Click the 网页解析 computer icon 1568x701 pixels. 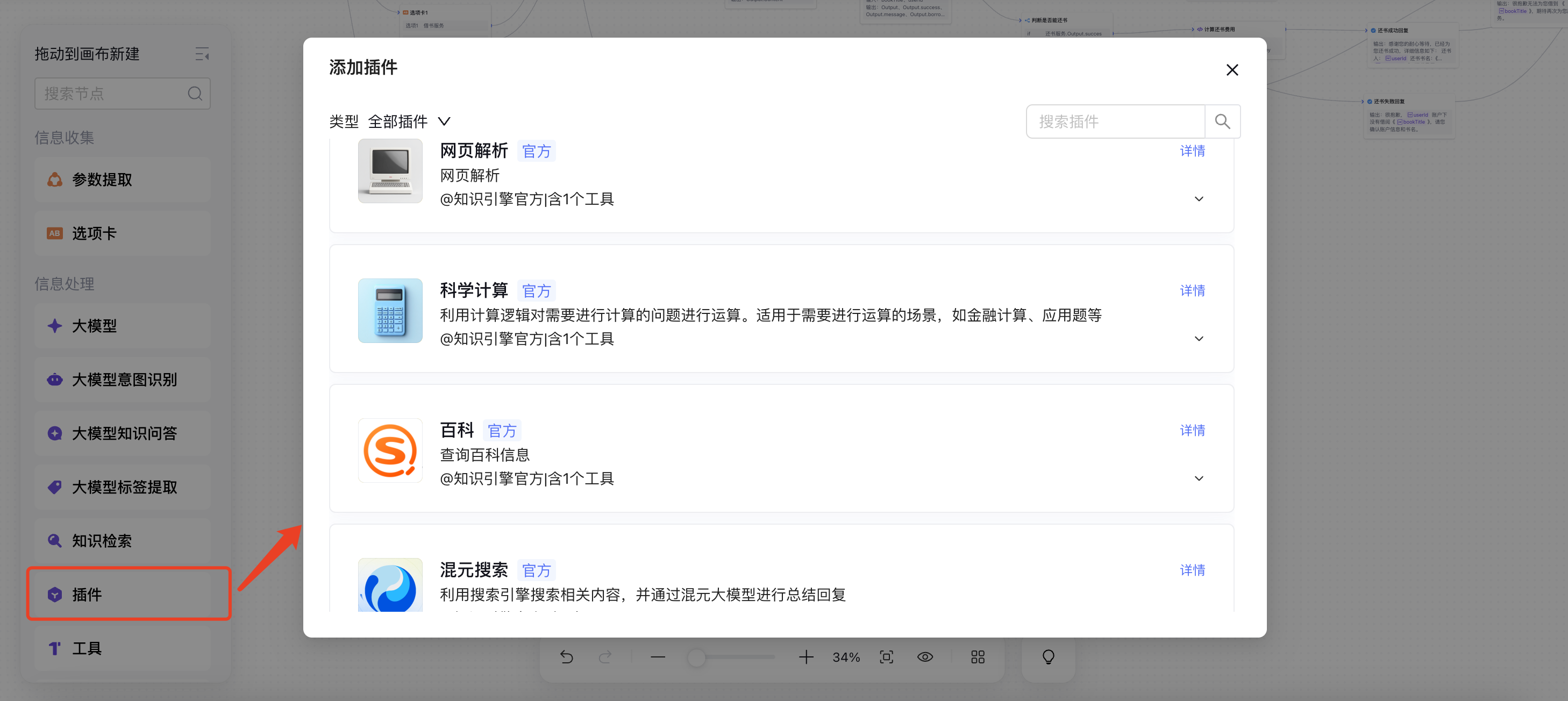point(389,171)
